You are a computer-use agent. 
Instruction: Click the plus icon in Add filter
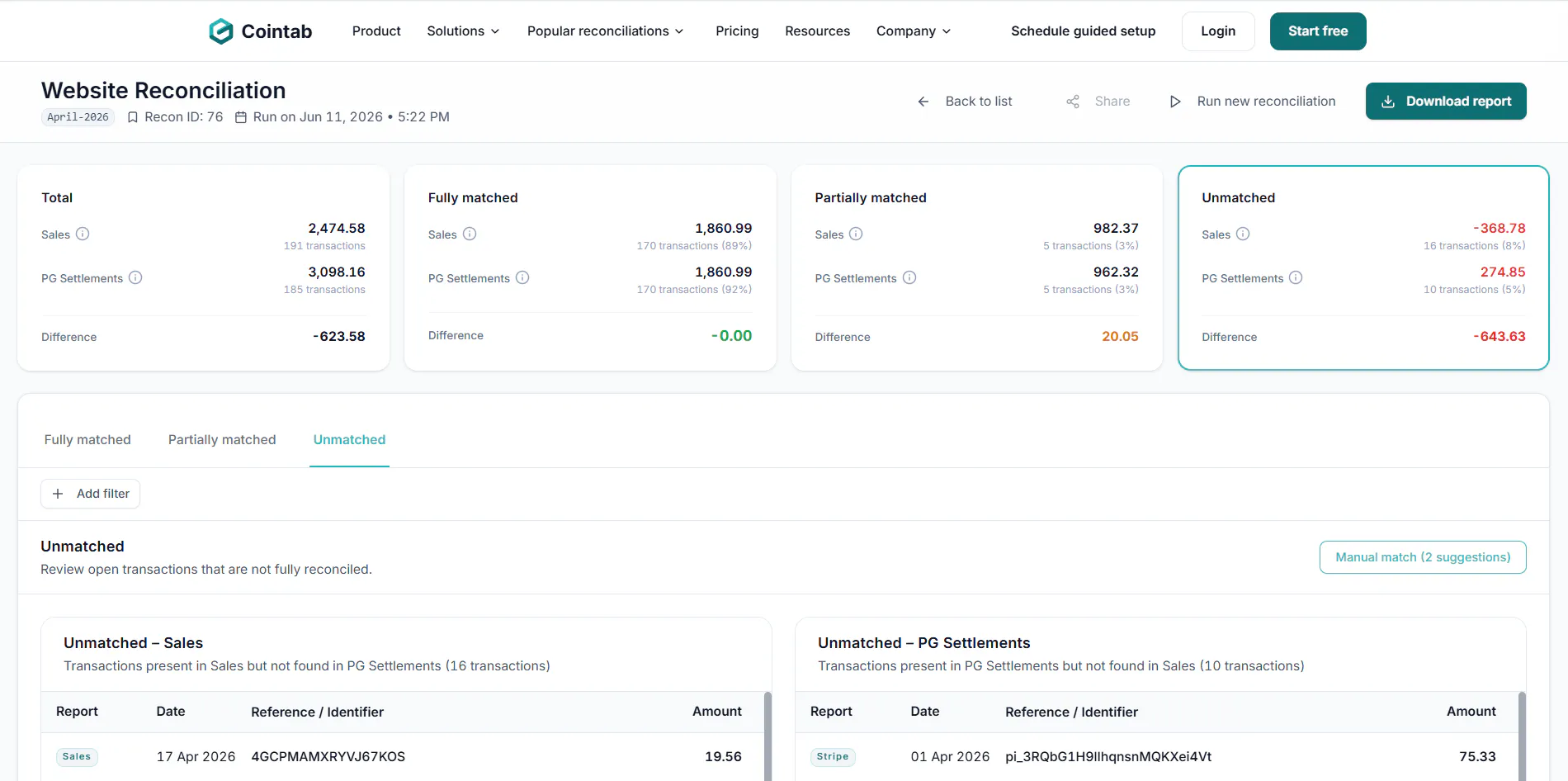click(58, 494)
